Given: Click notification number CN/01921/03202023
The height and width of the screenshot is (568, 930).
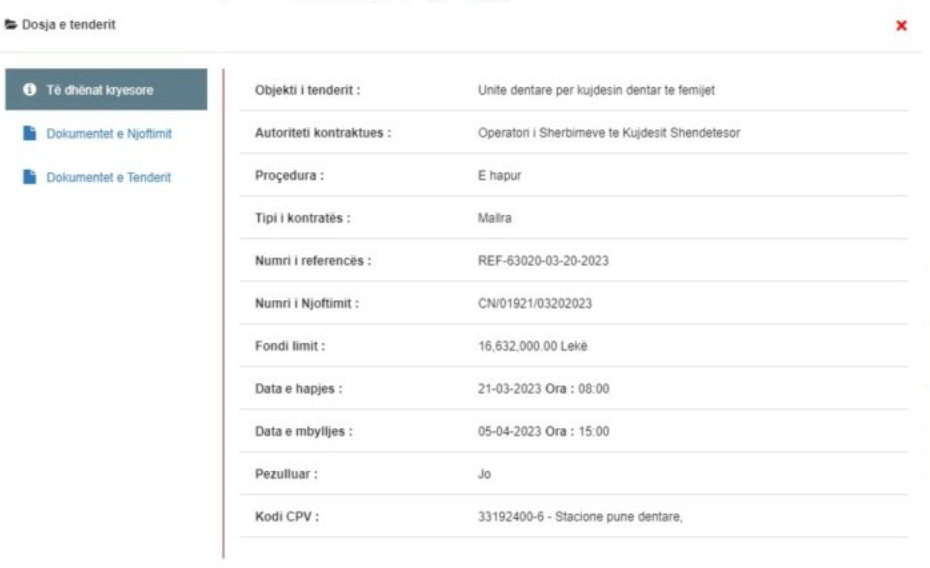Looking at the screenshot, I should (x=536, y=304).
